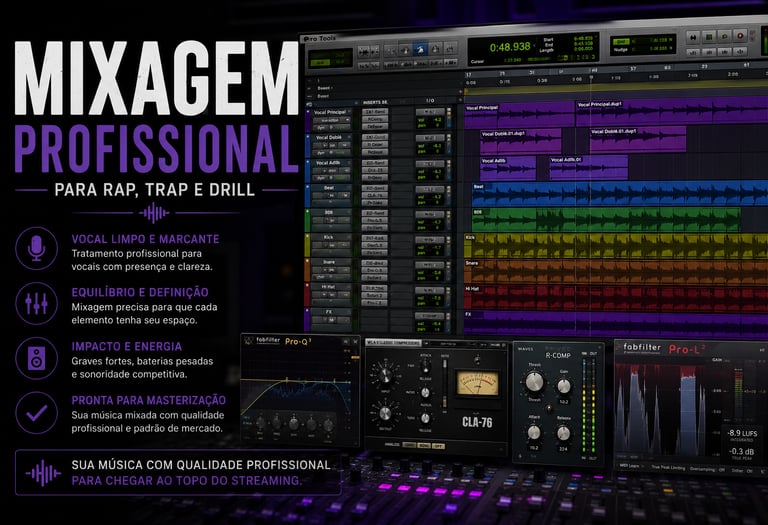This screenshot has height=525, width=768.
Task: Open the I/O column header
Action: [430, 101]
